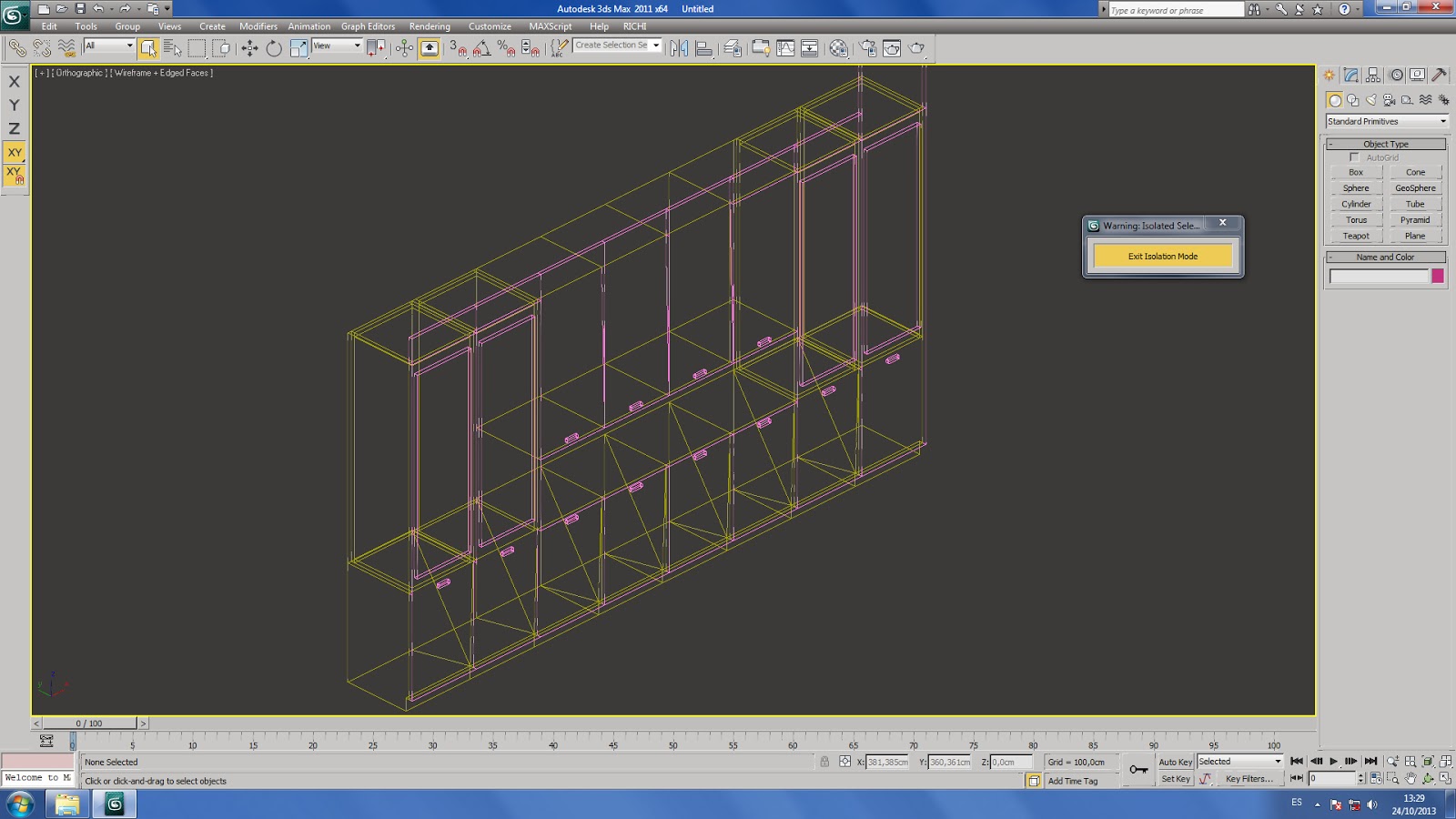Viewport: 1456px width, 819px height.
Task: Open the Wireframe + Edged Faces shading menu
Action: (x=161, y=73)
